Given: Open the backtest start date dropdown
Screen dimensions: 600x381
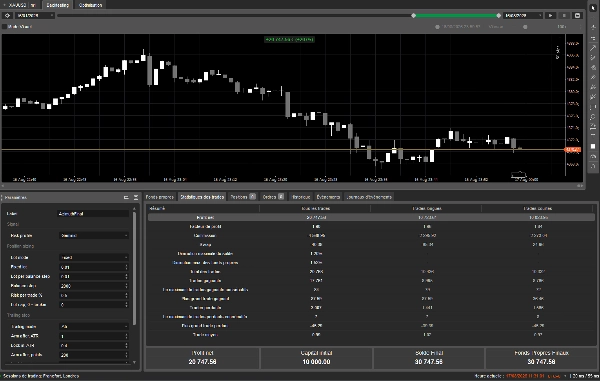Looking at the screenshot, I should 35,15.
